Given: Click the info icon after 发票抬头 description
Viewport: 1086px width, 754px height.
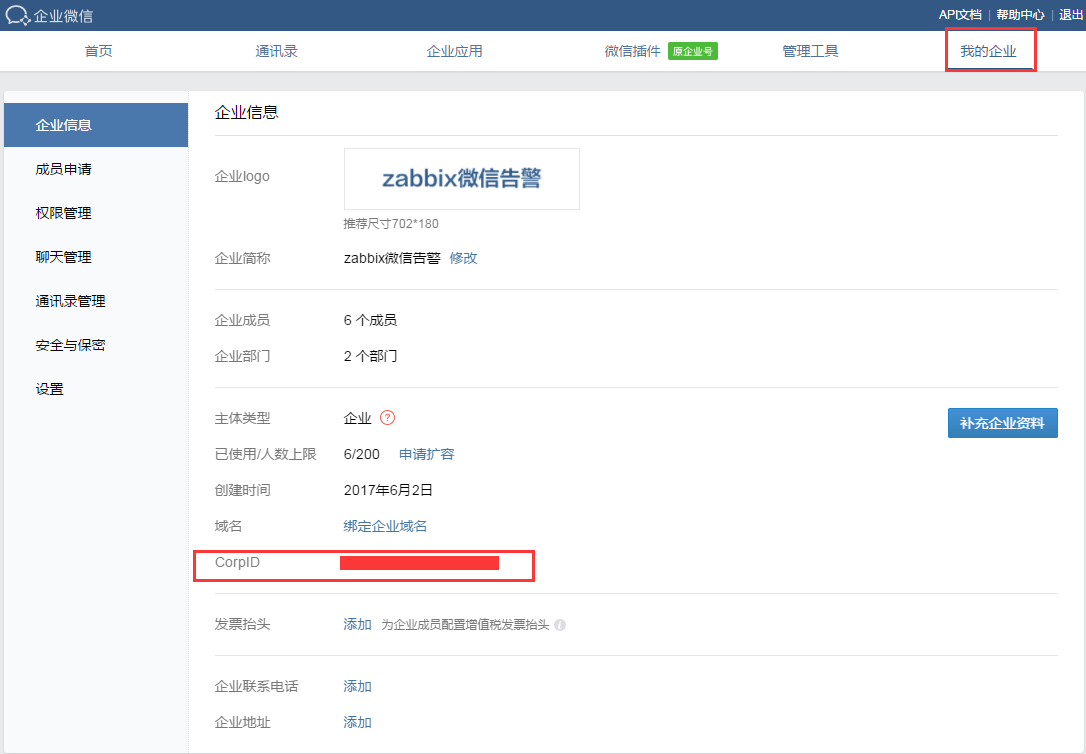Looking at the screenshot, I should pyautogui.click(x=560, y=625).
